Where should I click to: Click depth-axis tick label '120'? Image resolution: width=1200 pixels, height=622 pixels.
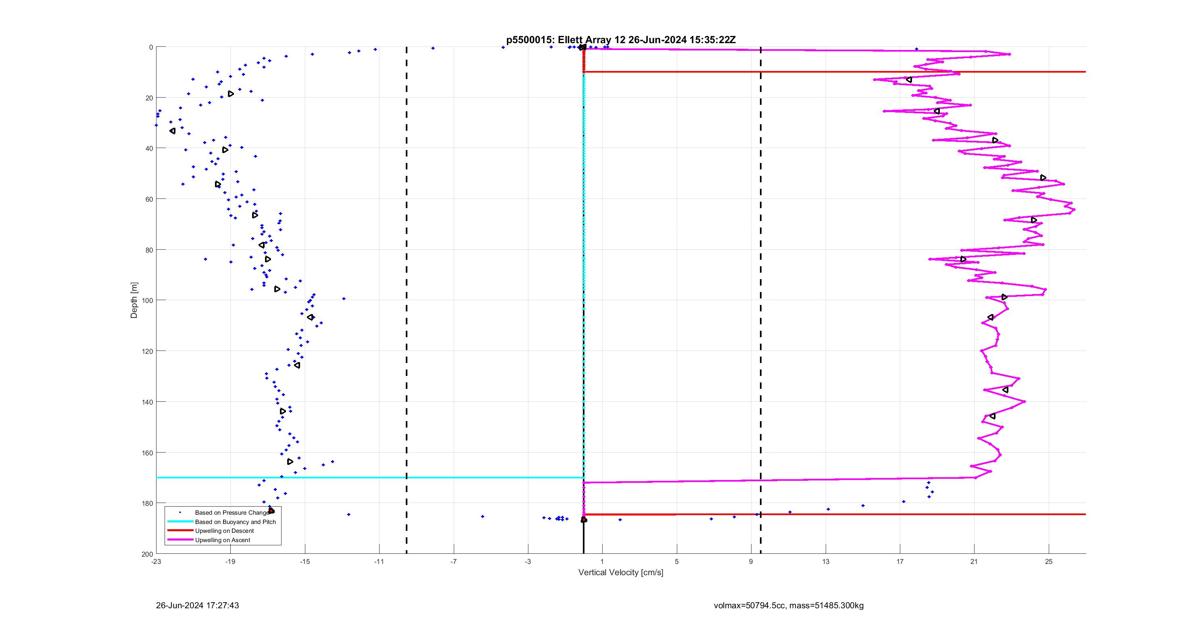coord(146,351)
